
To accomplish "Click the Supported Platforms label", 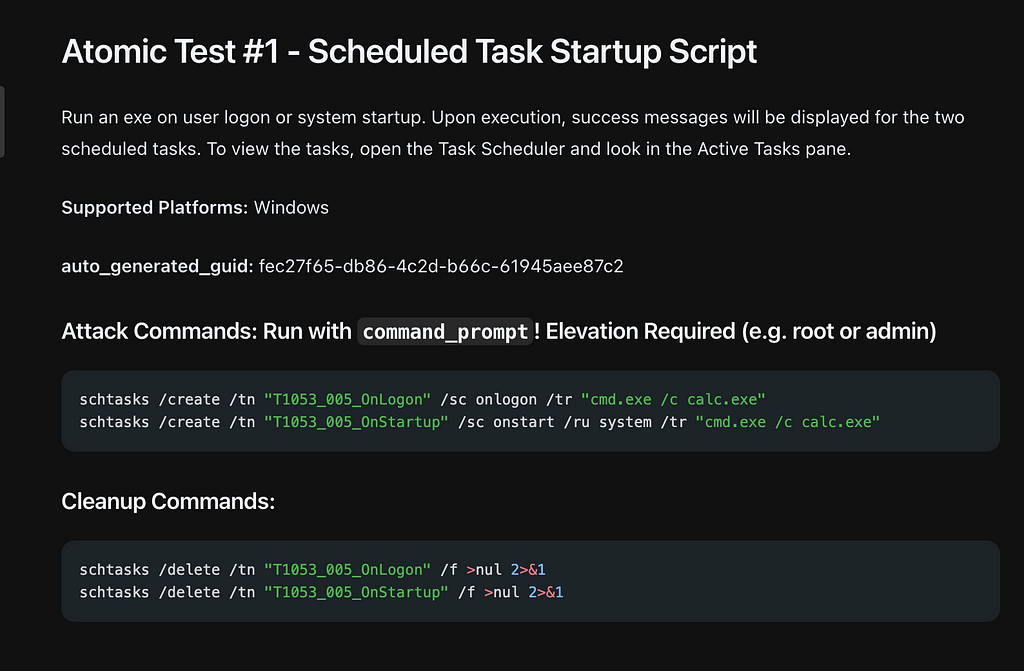I will coord(155,208).
